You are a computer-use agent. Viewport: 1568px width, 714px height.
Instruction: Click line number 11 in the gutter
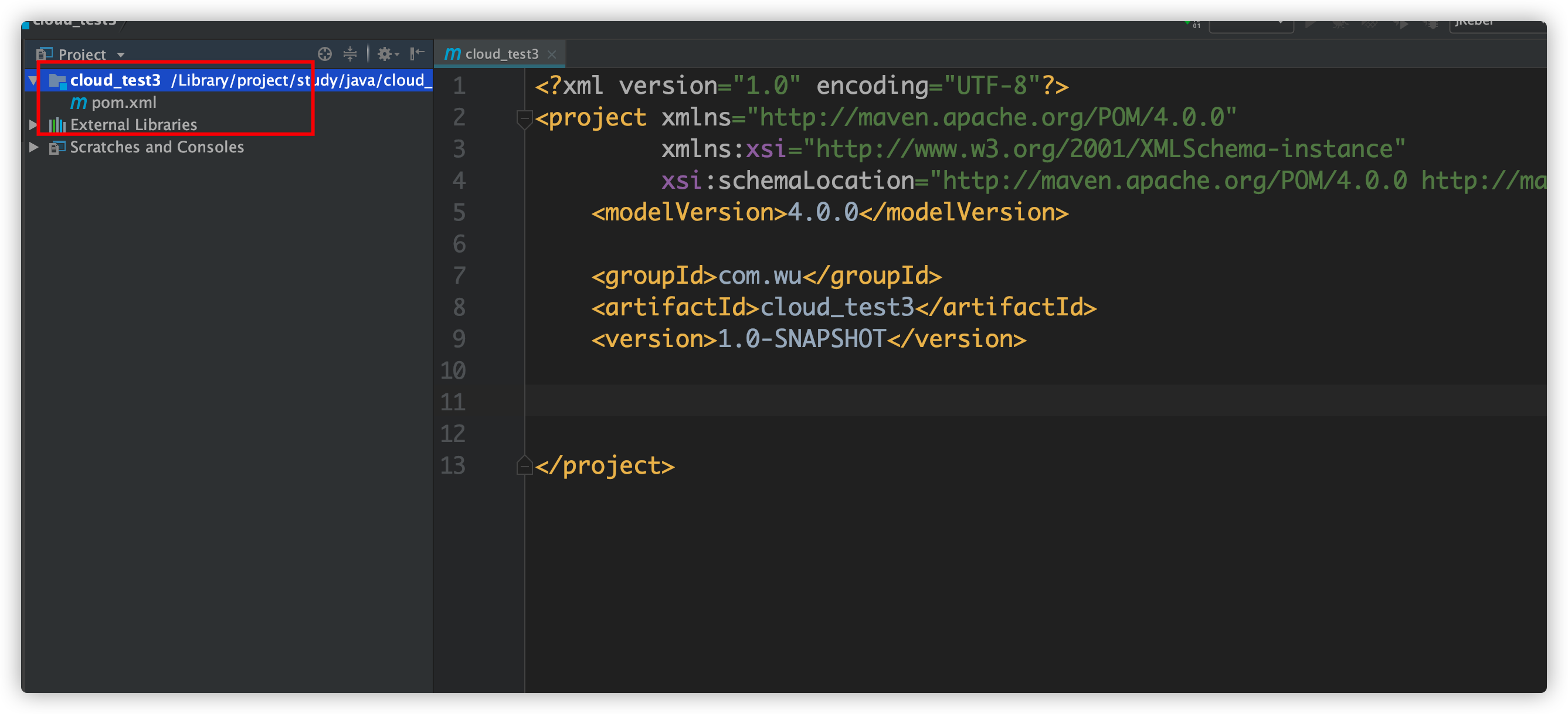453,402
